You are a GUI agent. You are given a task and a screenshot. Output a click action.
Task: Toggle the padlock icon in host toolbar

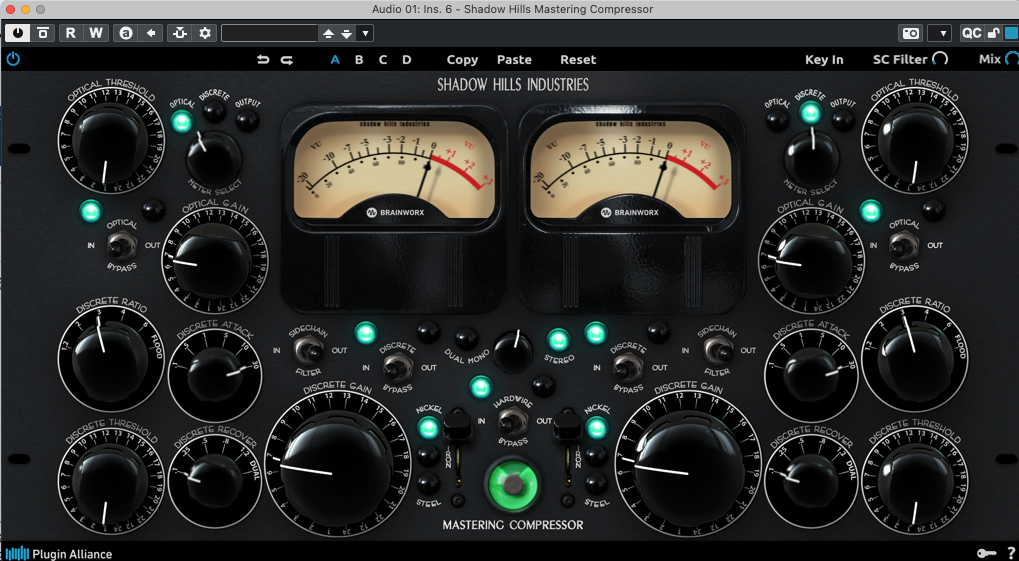click(993, 33)
